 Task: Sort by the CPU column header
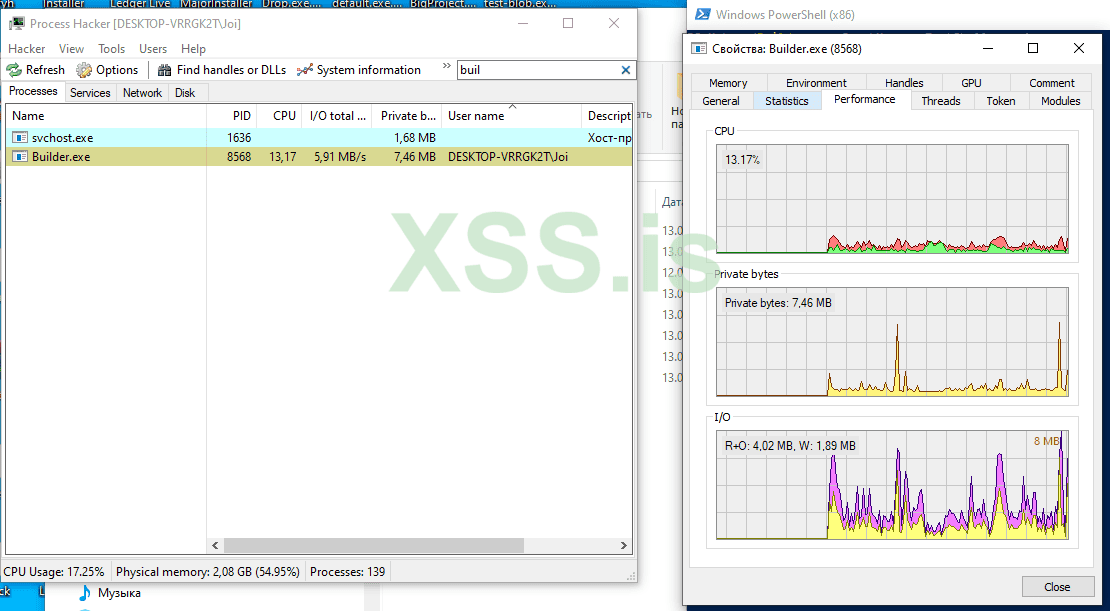(279, 115)
